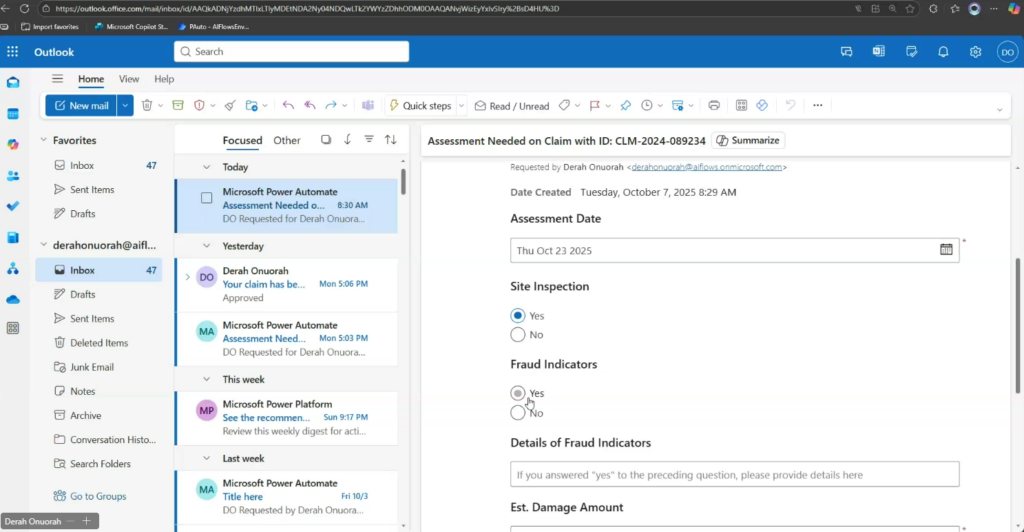Click the Reply arrow icon in toolbar
Screen dimensions: 1024x532
pos(288,105)
